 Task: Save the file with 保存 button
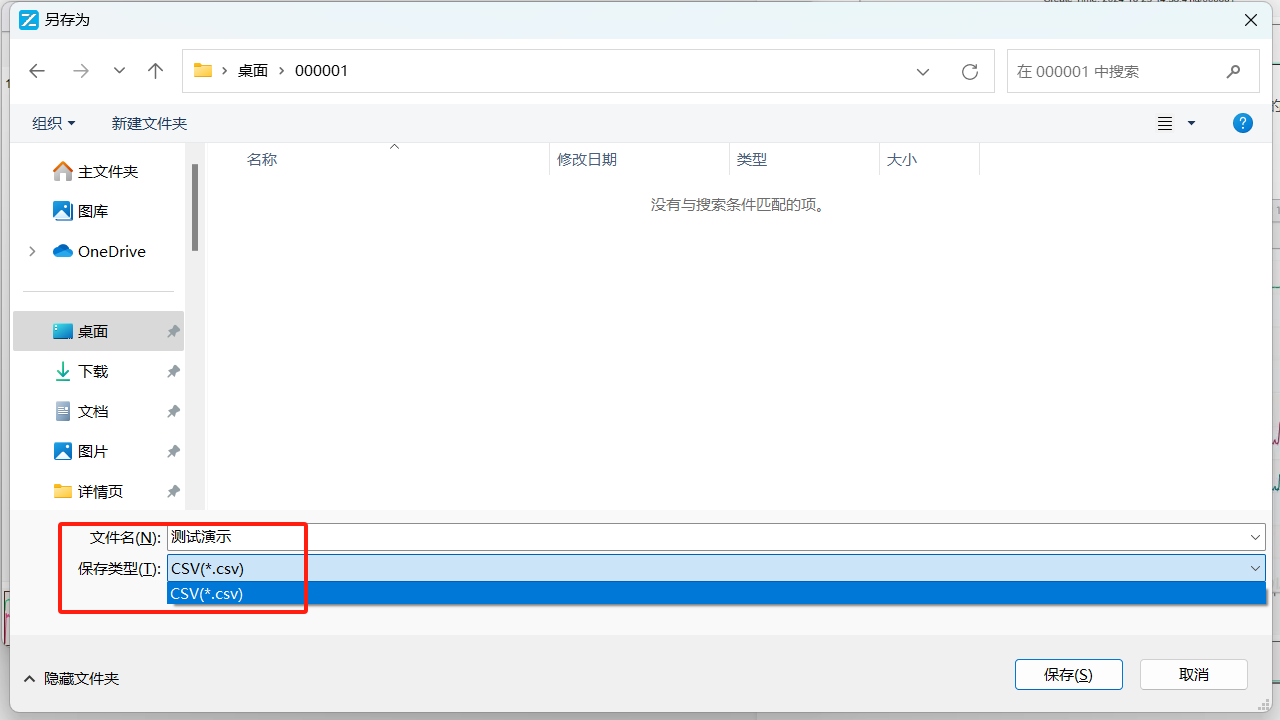1068,674
